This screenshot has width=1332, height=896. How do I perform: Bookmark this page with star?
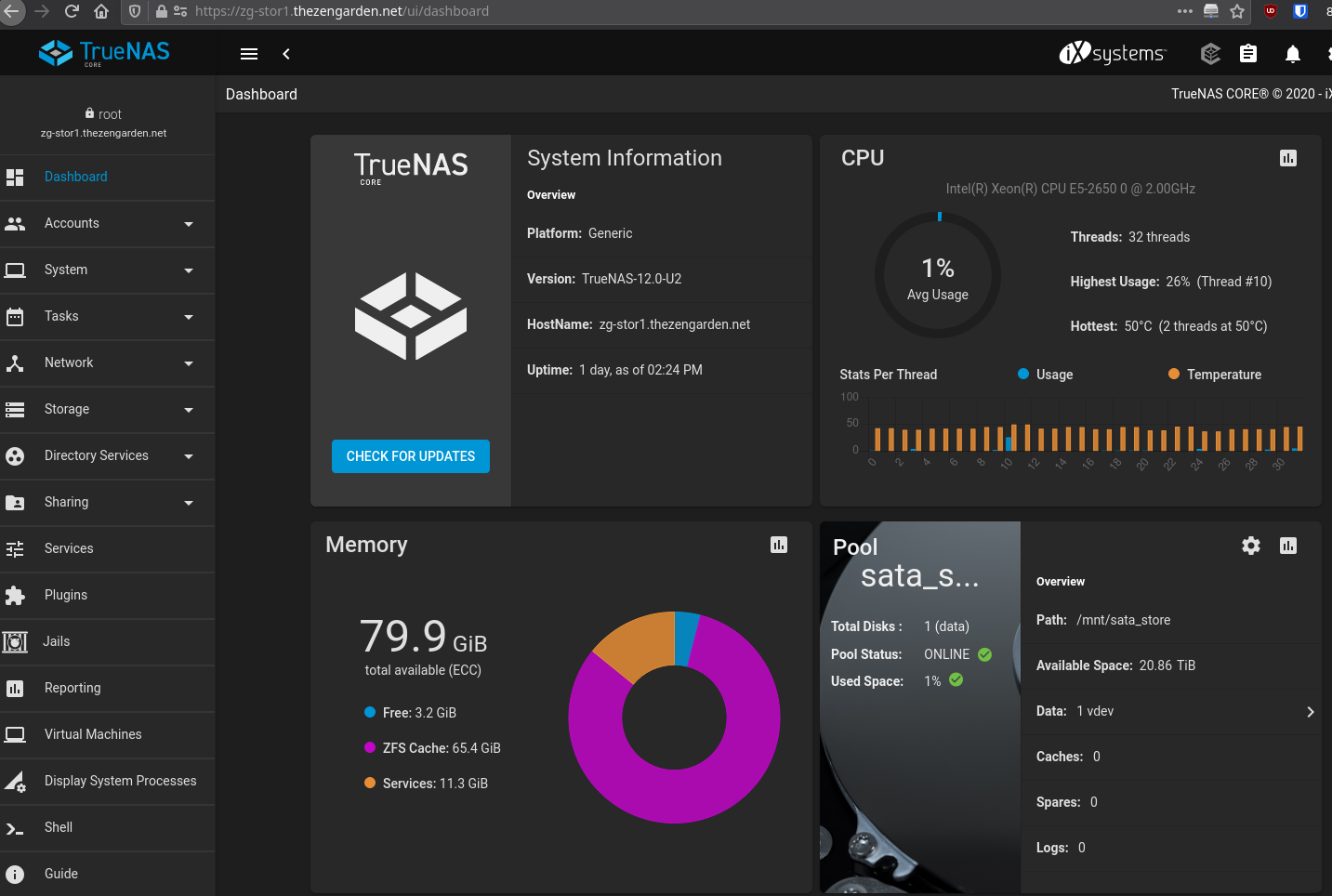(x=1237, y=11)
